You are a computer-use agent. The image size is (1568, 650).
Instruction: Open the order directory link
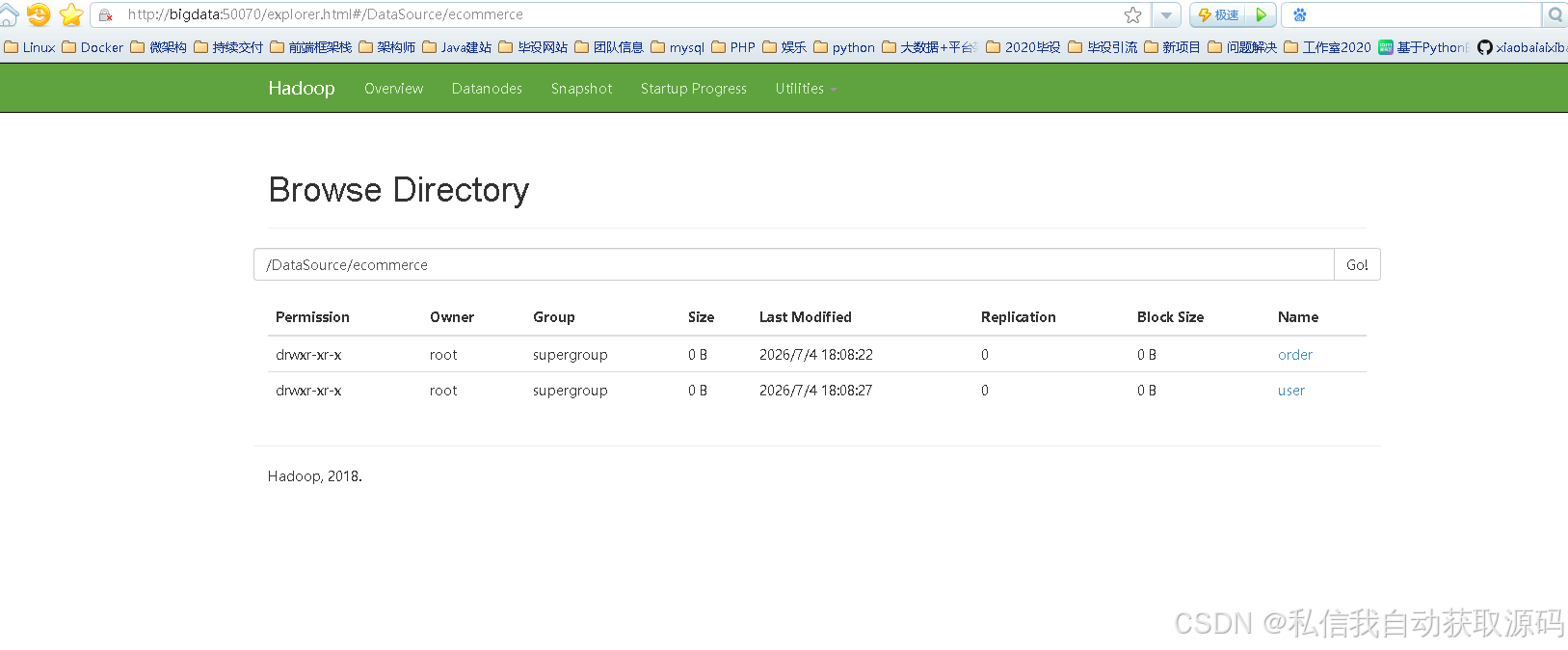coord(1295,355)
